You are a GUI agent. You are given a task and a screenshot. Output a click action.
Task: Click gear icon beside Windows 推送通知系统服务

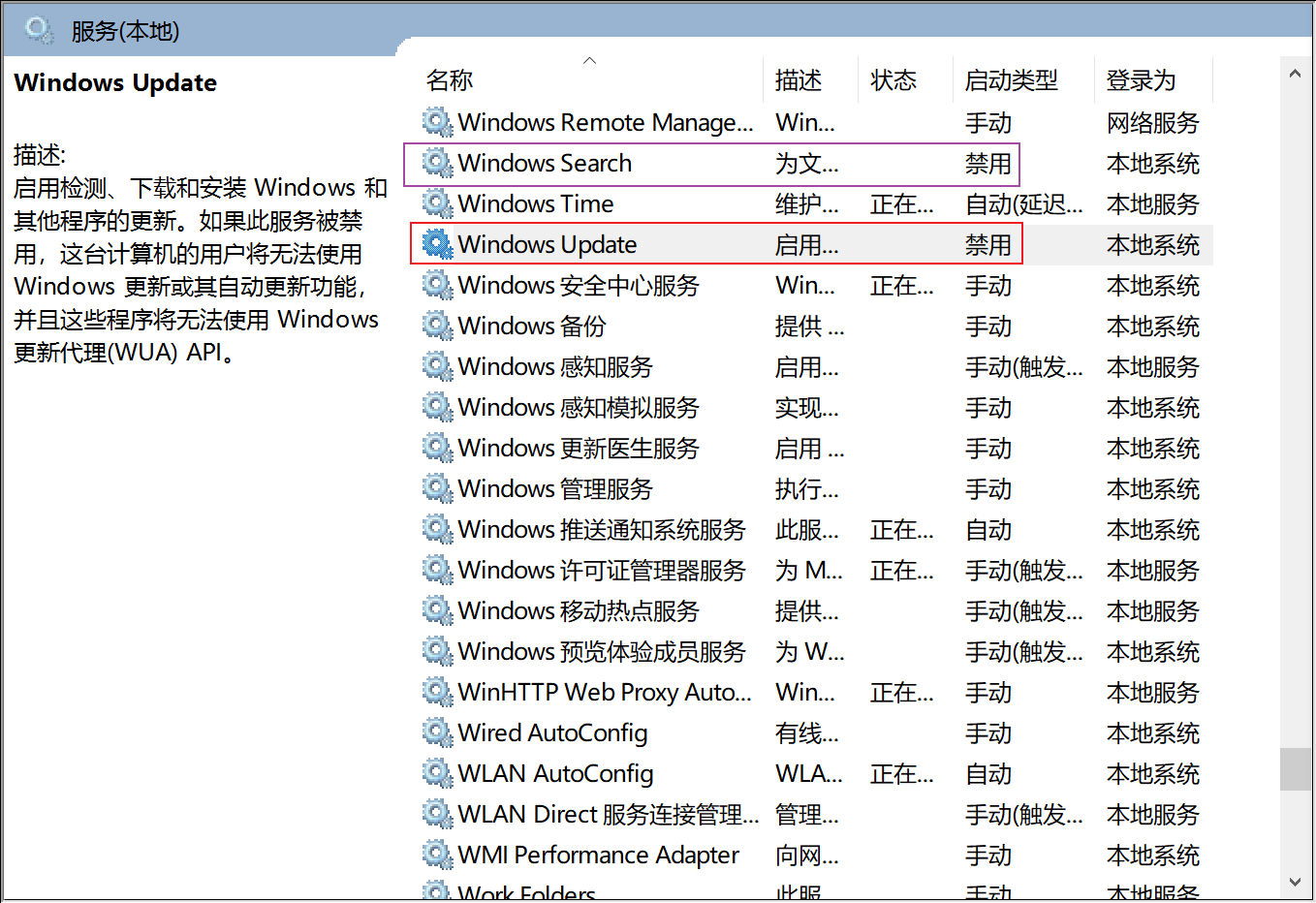(437, 529)
